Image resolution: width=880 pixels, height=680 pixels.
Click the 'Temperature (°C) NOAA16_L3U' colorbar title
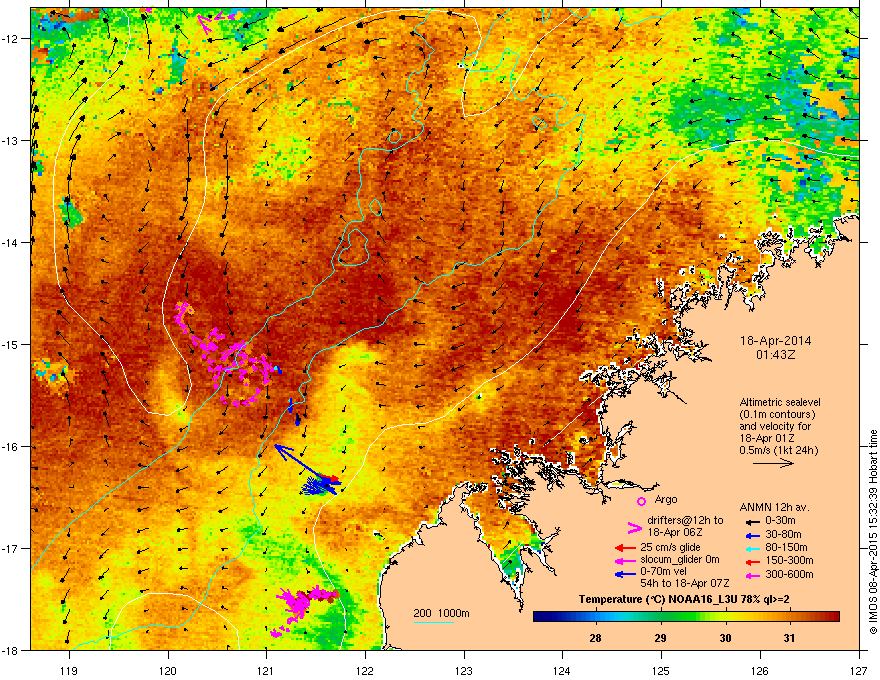pyautogui.click(x=684, y=599)
